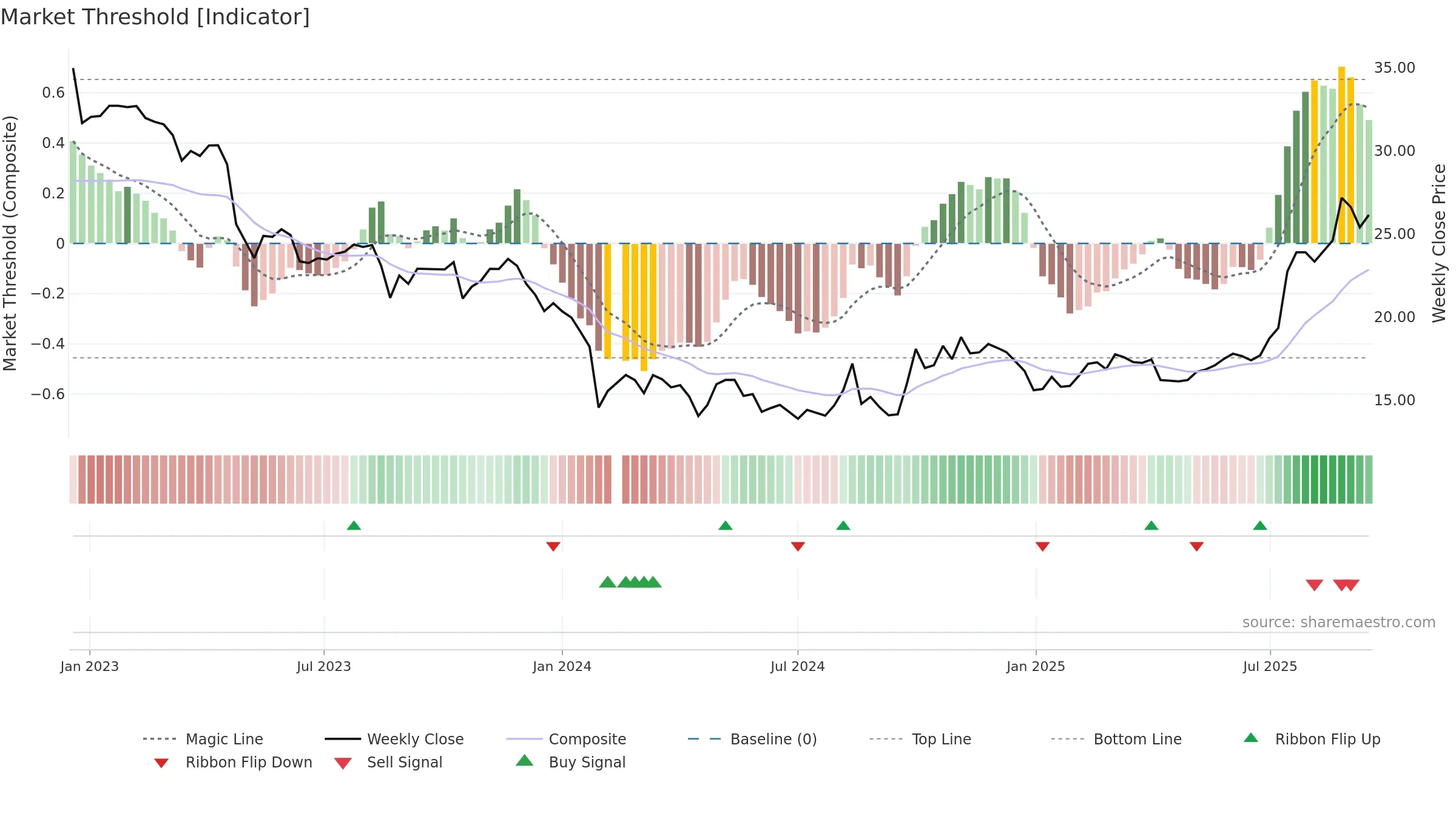Toggle the Top Line legend entry

coord(920,739)
